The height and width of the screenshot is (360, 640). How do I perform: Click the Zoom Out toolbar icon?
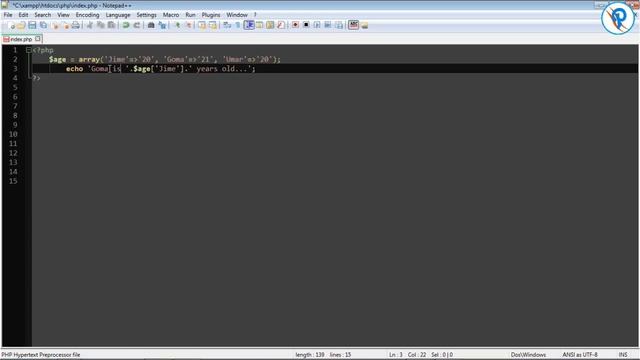189,25
